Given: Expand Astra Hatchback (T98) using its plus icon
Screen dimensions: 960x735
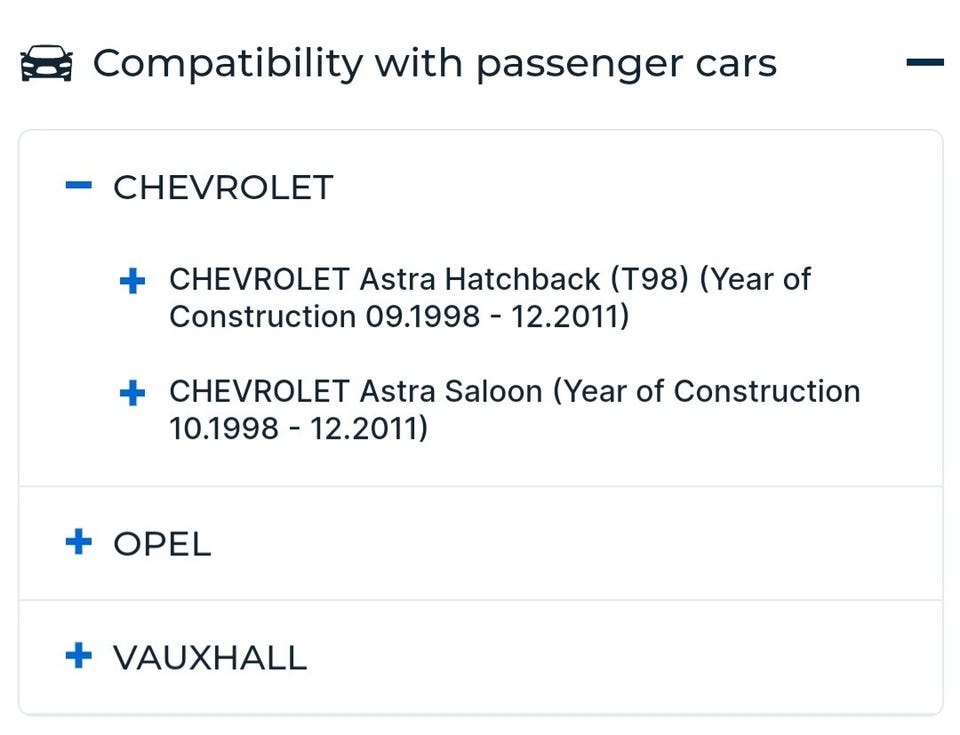Looking at the screenshot, I should (x=132, y=282).
